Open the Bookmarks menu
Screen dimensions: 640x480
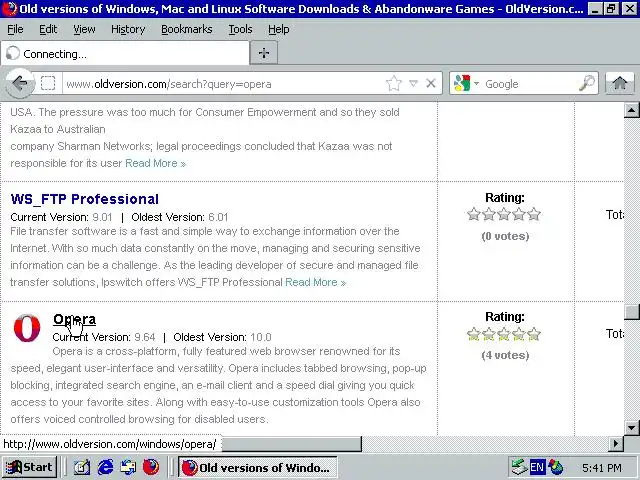(x=187, y=29)
